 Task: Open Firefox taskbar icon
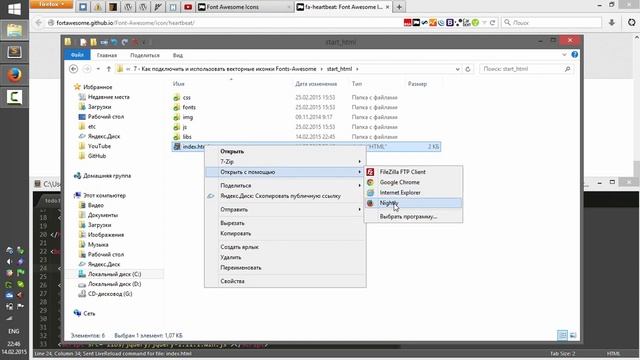[14, 75]
